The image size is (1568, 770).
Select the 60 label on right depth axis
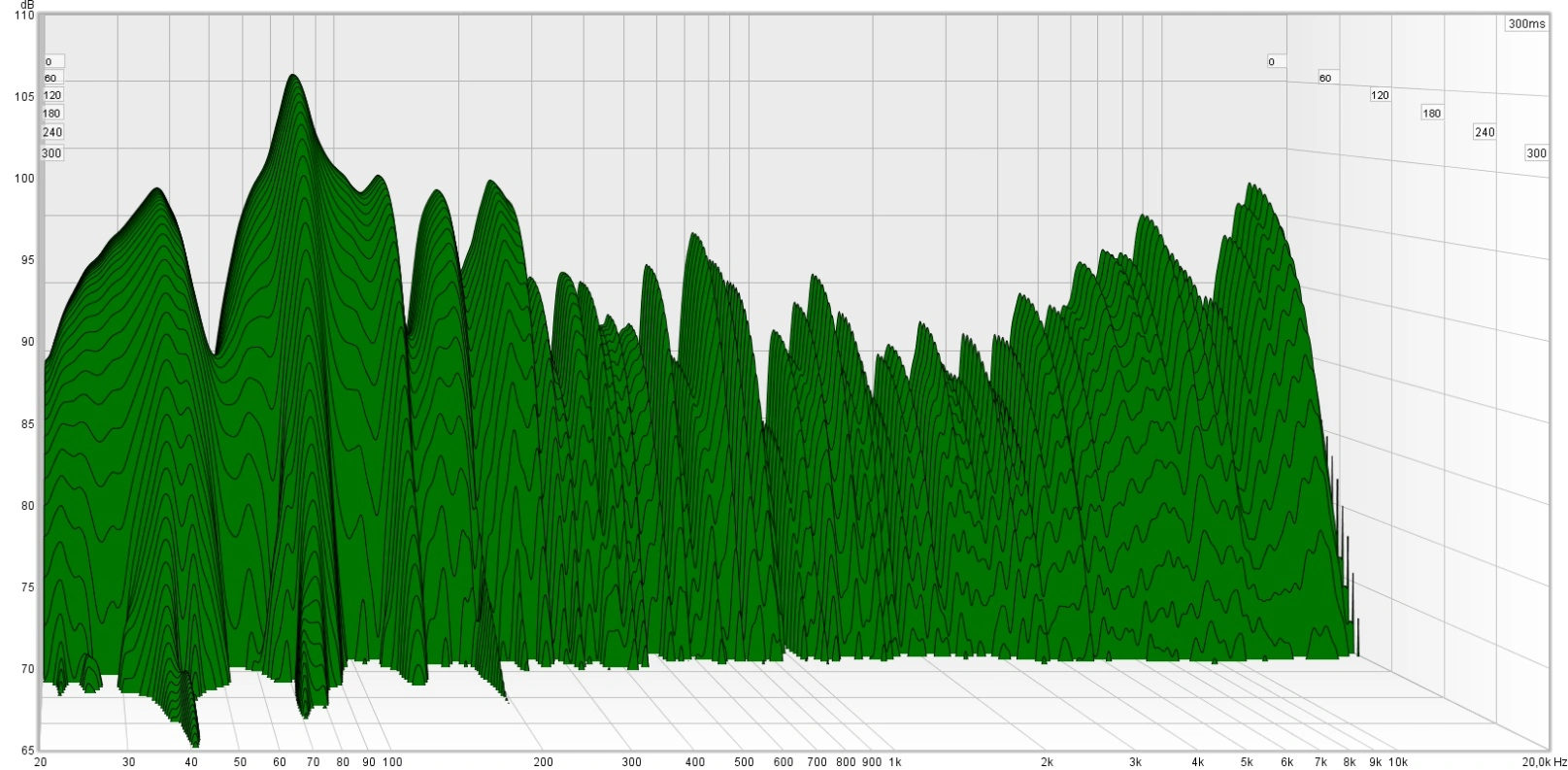1325,78
